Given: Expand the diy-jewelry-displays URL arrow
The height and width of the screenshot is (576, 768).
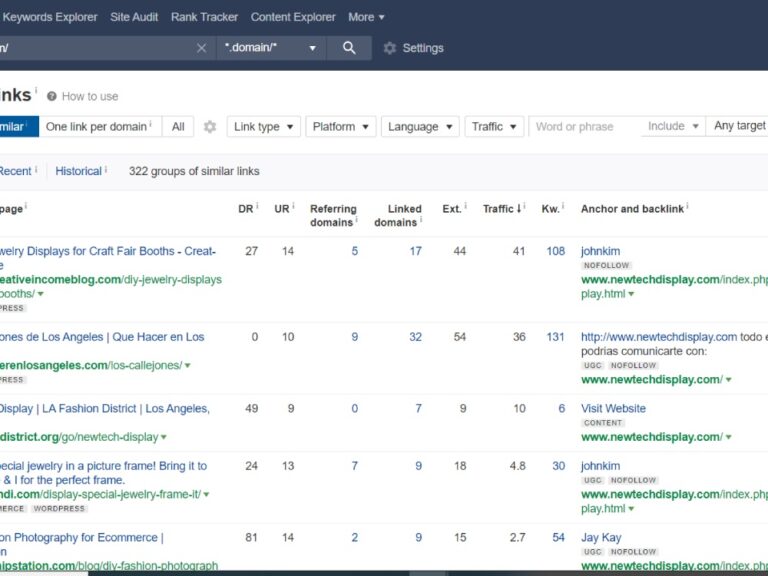Looking at the screenshot, I should click(x=41, y=294).
